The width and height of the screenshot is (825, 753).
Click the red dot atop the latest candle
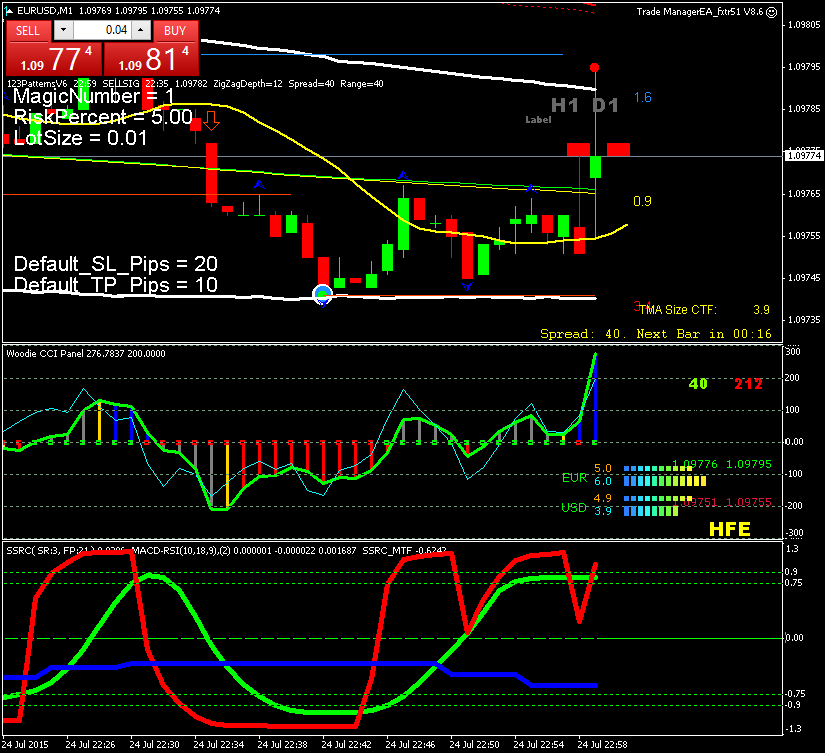pyautogui.click(x=595, y=67)
